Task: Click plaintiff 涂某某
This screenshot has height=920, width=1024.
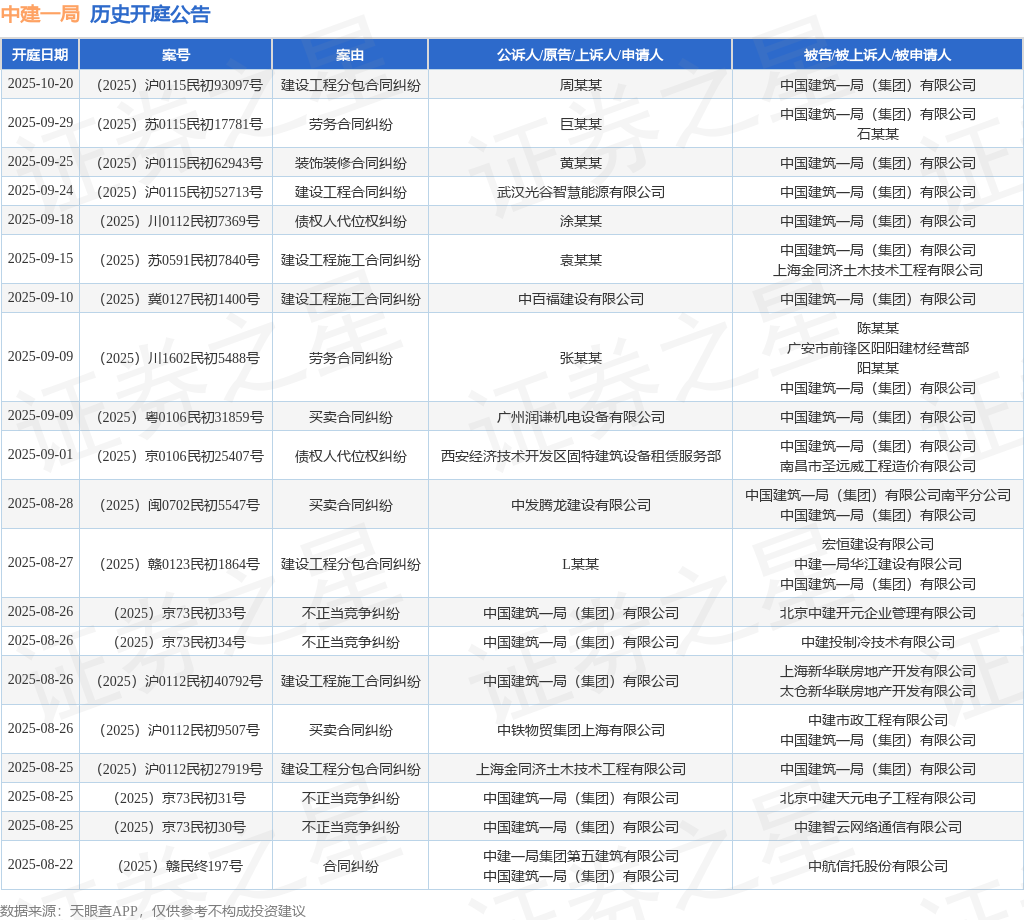Action: 581,221
